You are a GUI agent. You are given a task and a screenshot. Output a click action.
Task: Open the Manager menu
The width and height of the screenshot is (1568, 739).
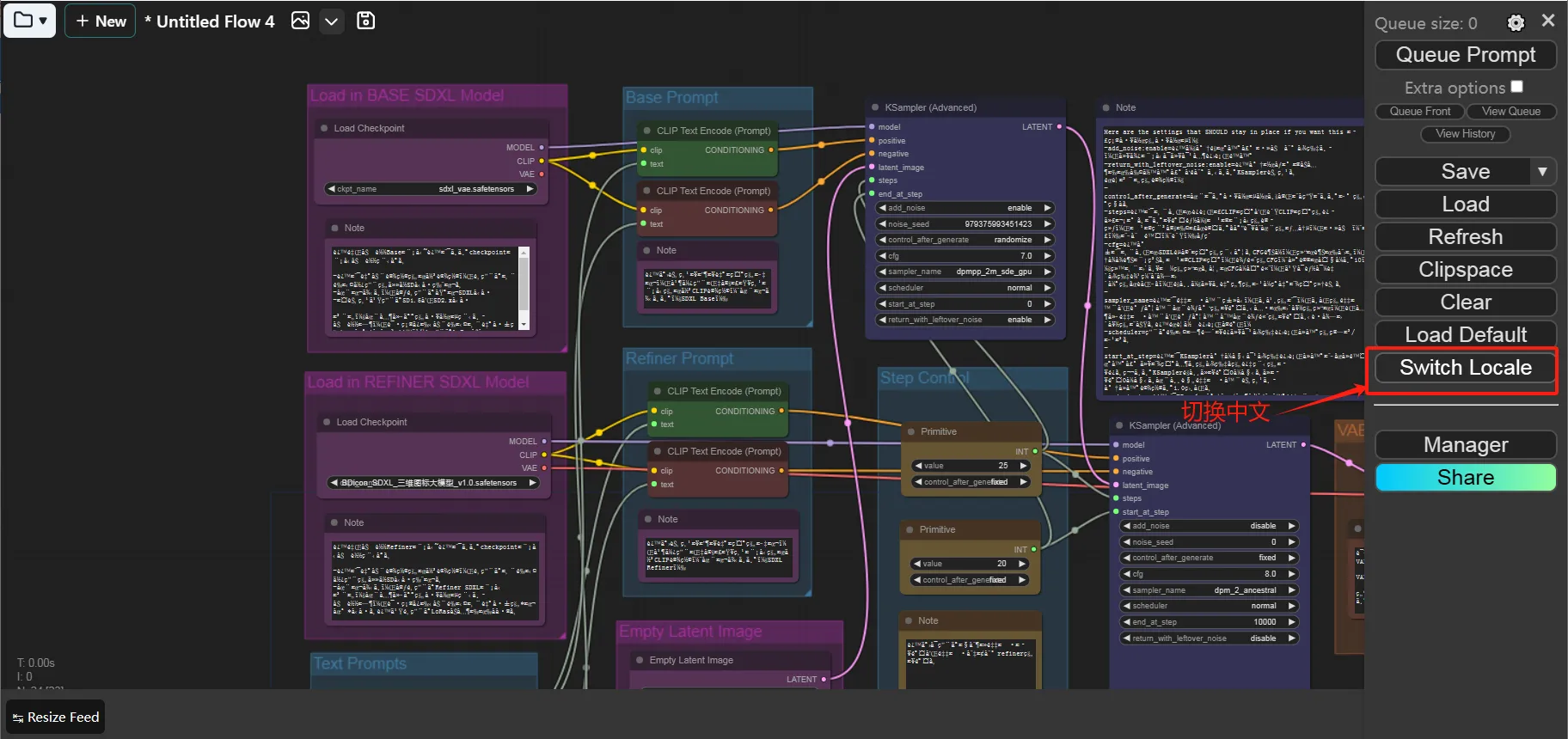[1465, 445]
